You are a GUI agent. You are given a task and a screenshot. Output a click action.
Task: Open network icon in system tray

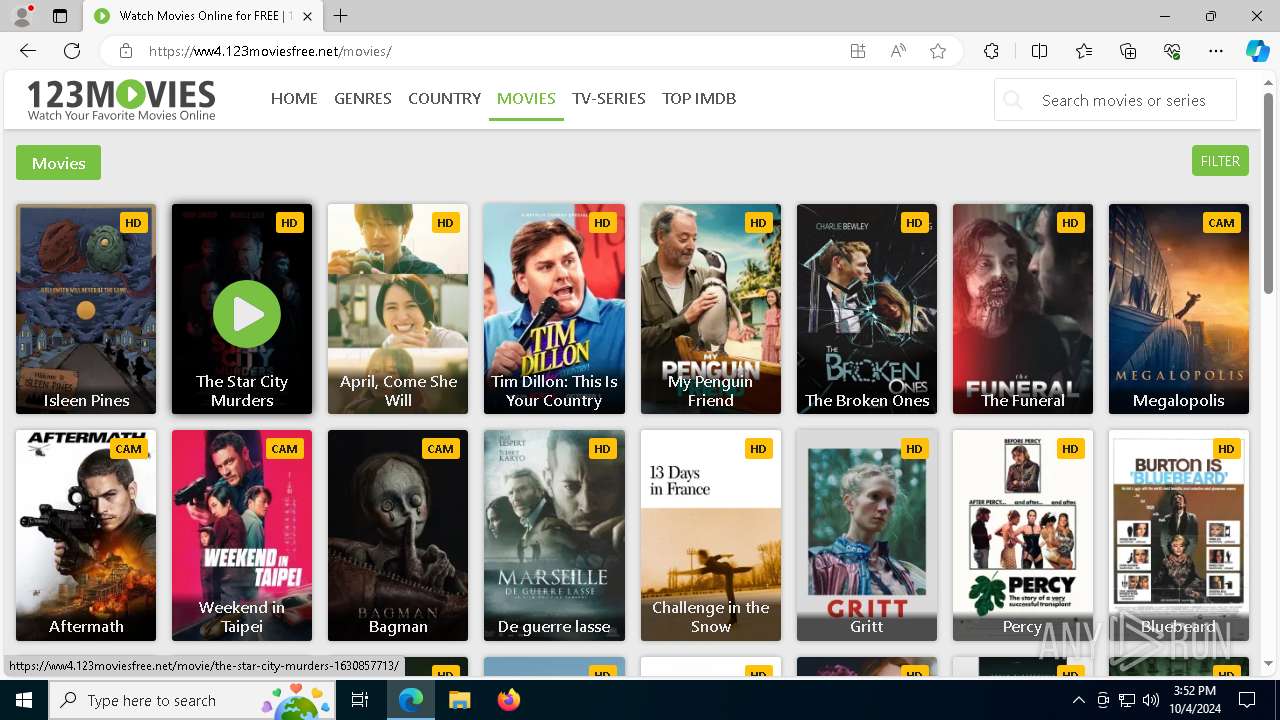[1127, 700]
